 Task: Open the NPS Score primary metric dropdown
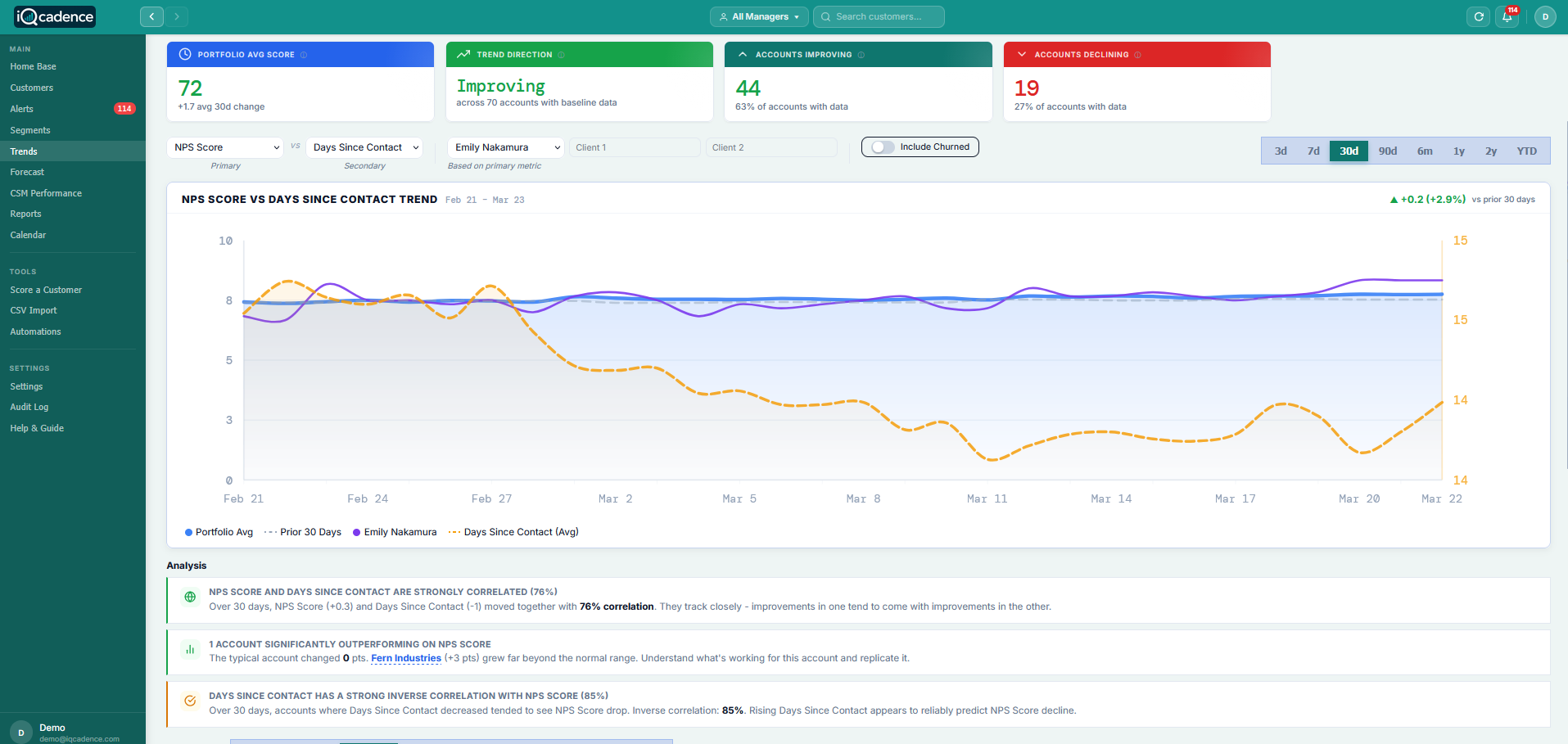point(224,147)
